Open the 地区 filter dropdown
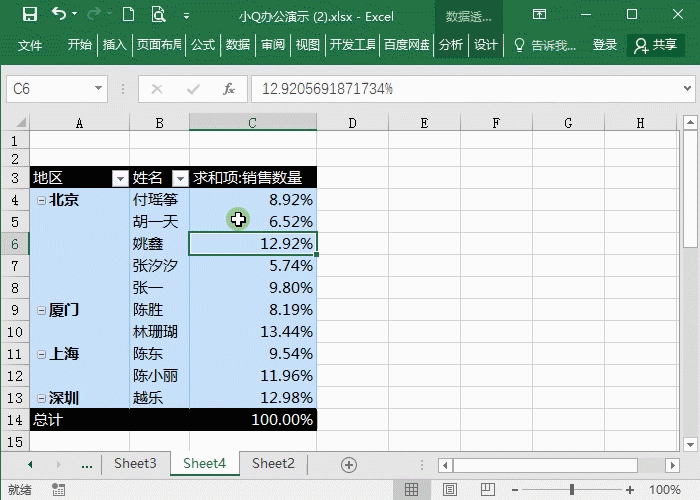This screenshot has width=700, height=500. tap(120, 179)
